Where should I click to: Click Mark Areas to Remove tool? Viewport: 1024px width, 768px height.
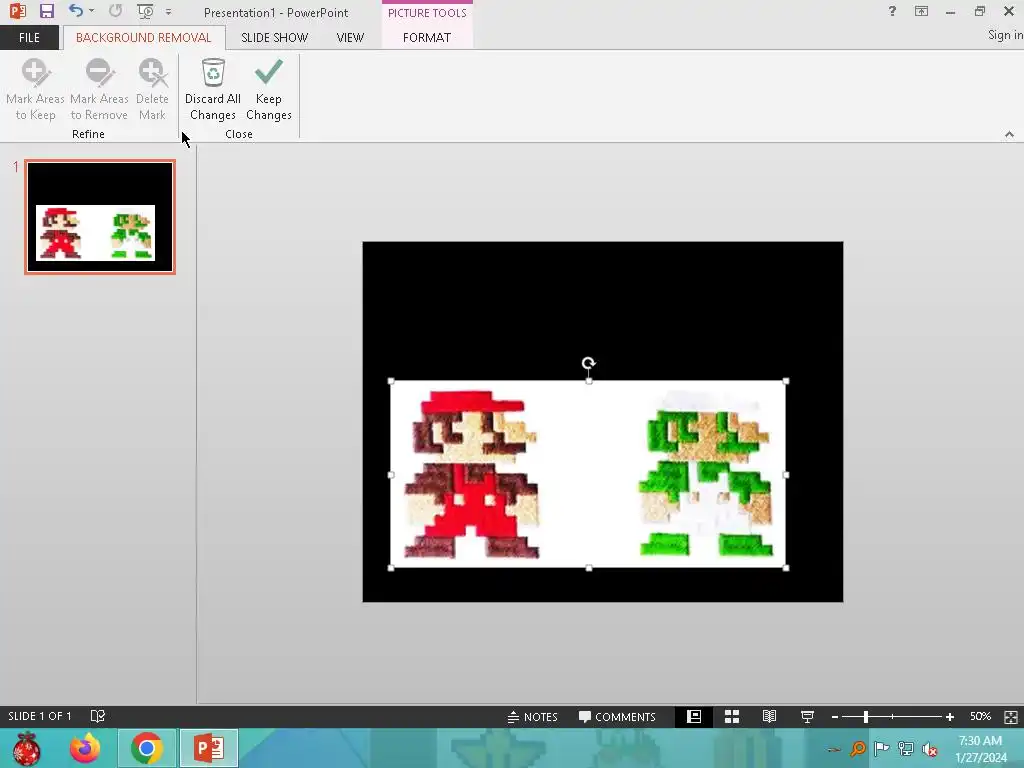click(x=99, y=89)
